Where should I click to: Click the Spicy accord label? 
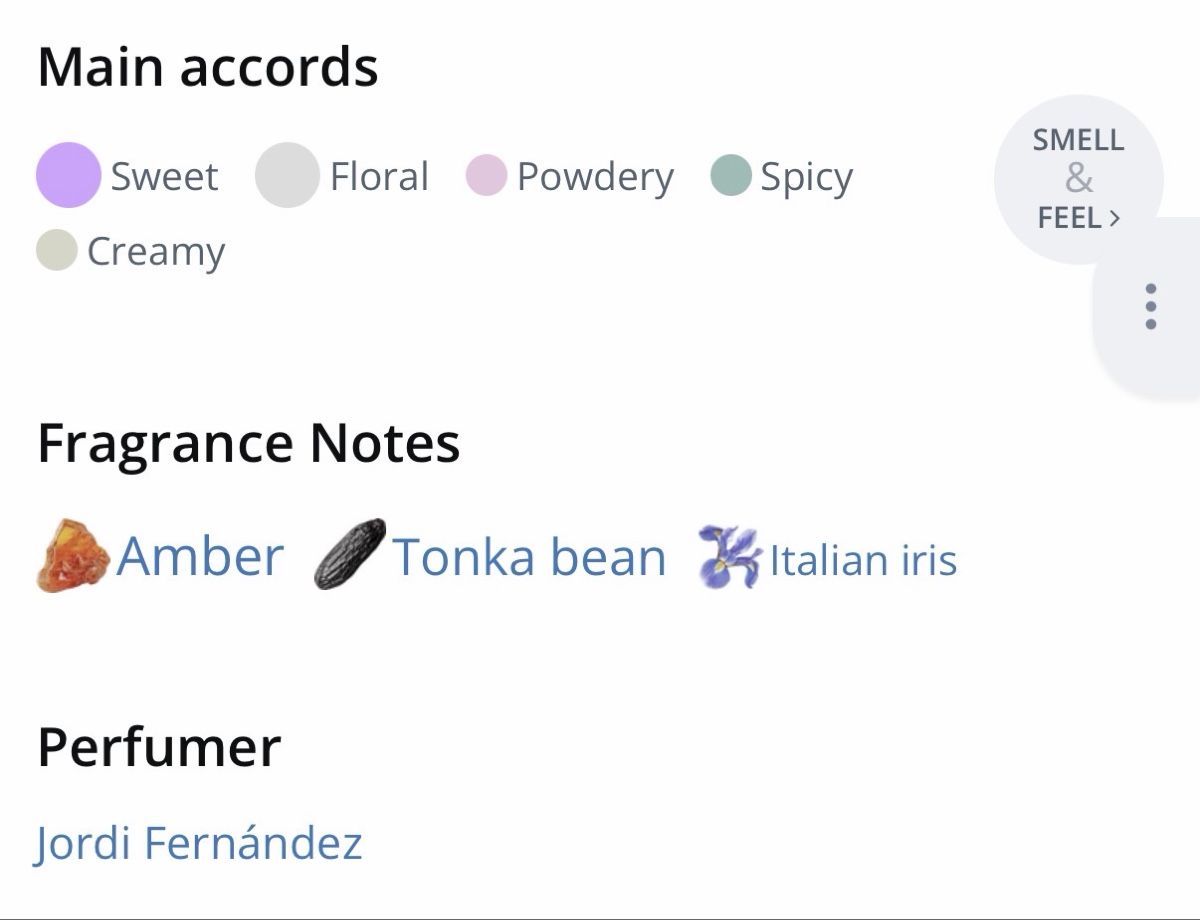pos(807,178)
